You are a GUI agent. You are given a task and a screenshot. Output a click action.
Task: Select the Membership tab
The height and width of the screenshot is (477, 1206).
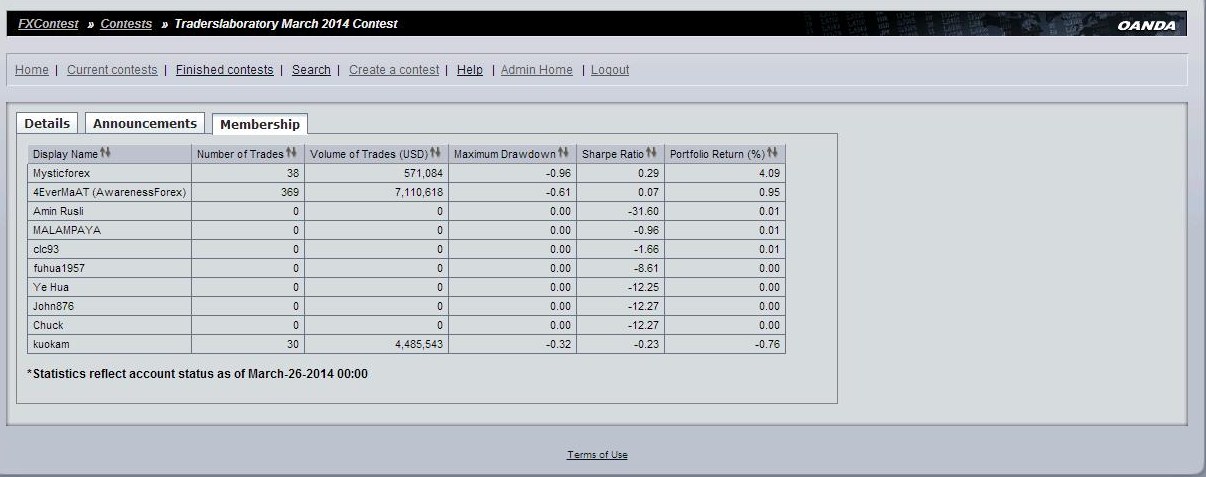[260, 124]
